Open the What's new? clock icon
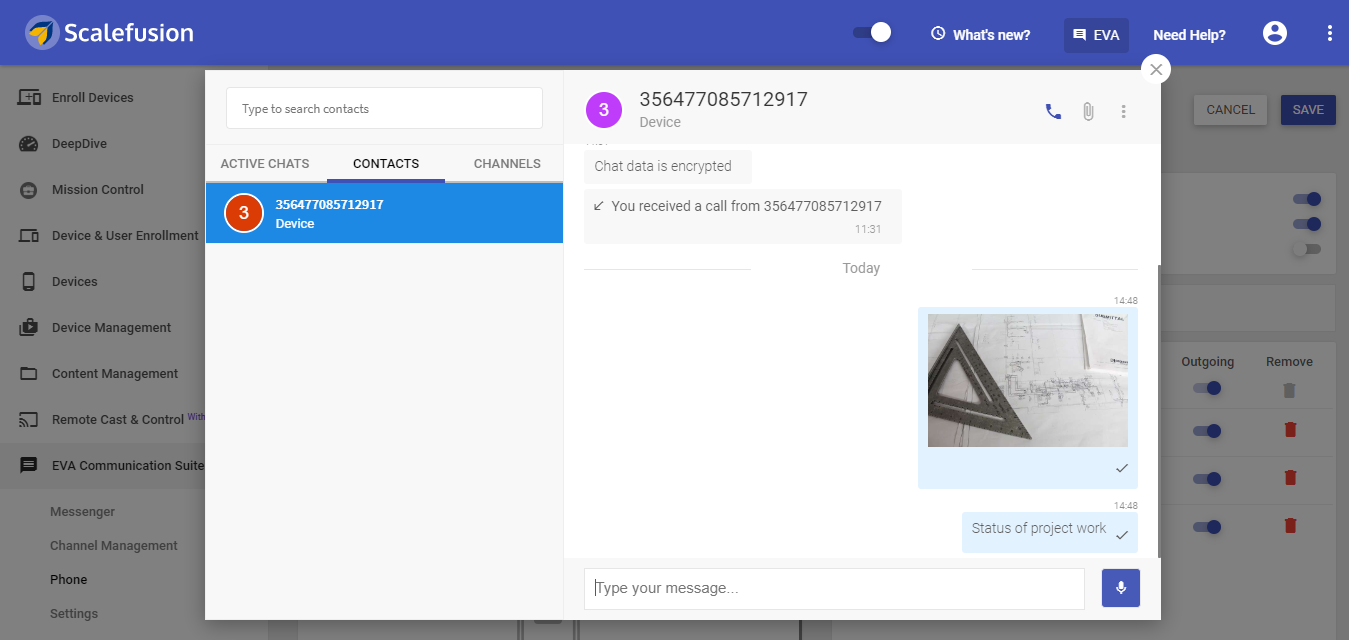The width and height of the screenshot is (1349, 640). click(x=936, y=33)
